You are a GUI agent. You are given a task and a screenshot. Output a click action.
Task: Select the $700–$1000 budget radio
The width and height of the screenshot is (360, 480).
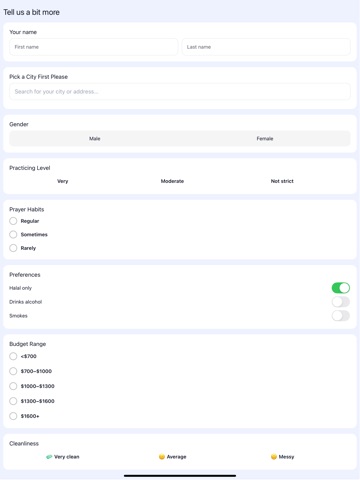13,371
